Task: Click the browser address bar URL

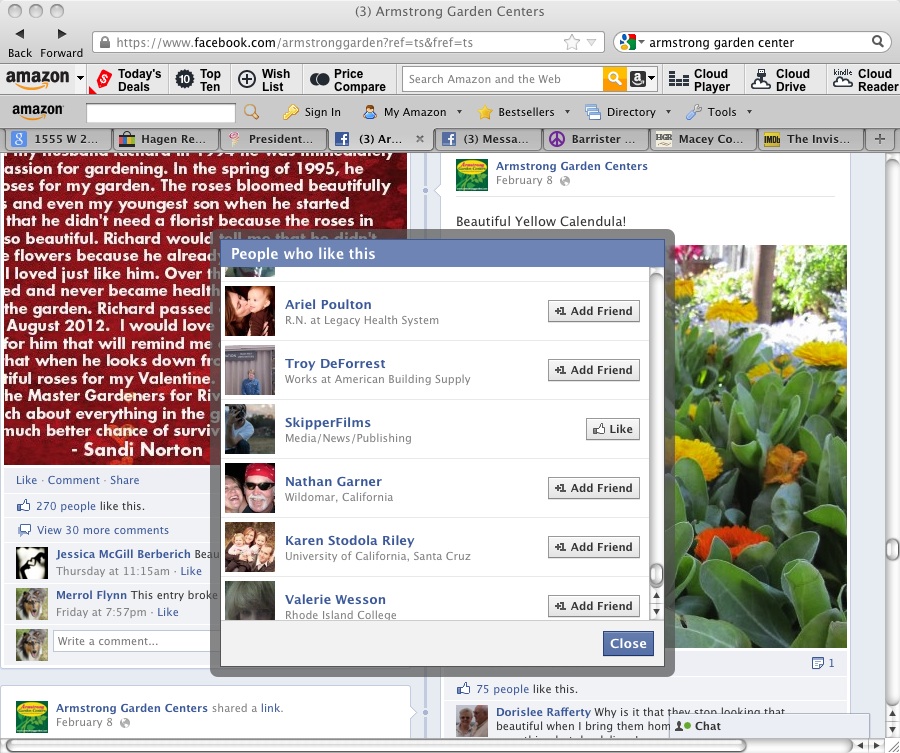Action: [294, 42]
